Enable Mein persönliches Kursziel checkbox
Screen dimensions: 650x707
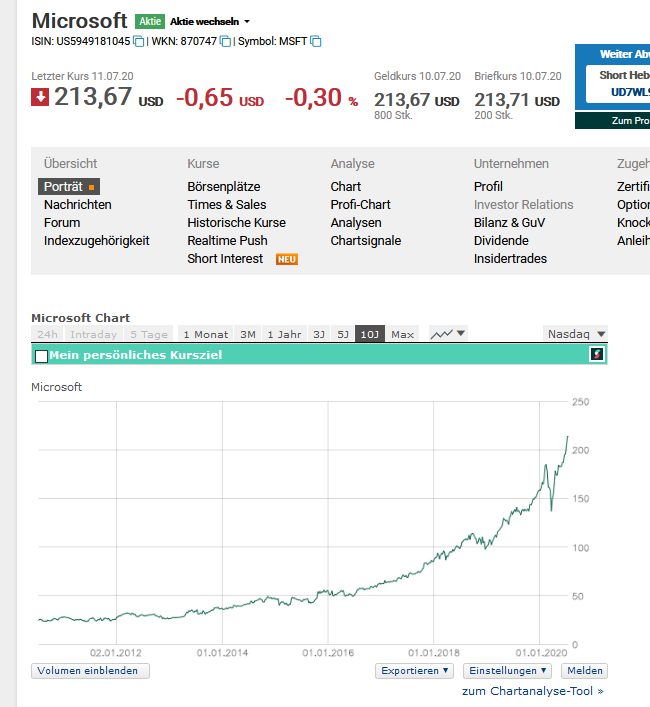click(41, 356)
